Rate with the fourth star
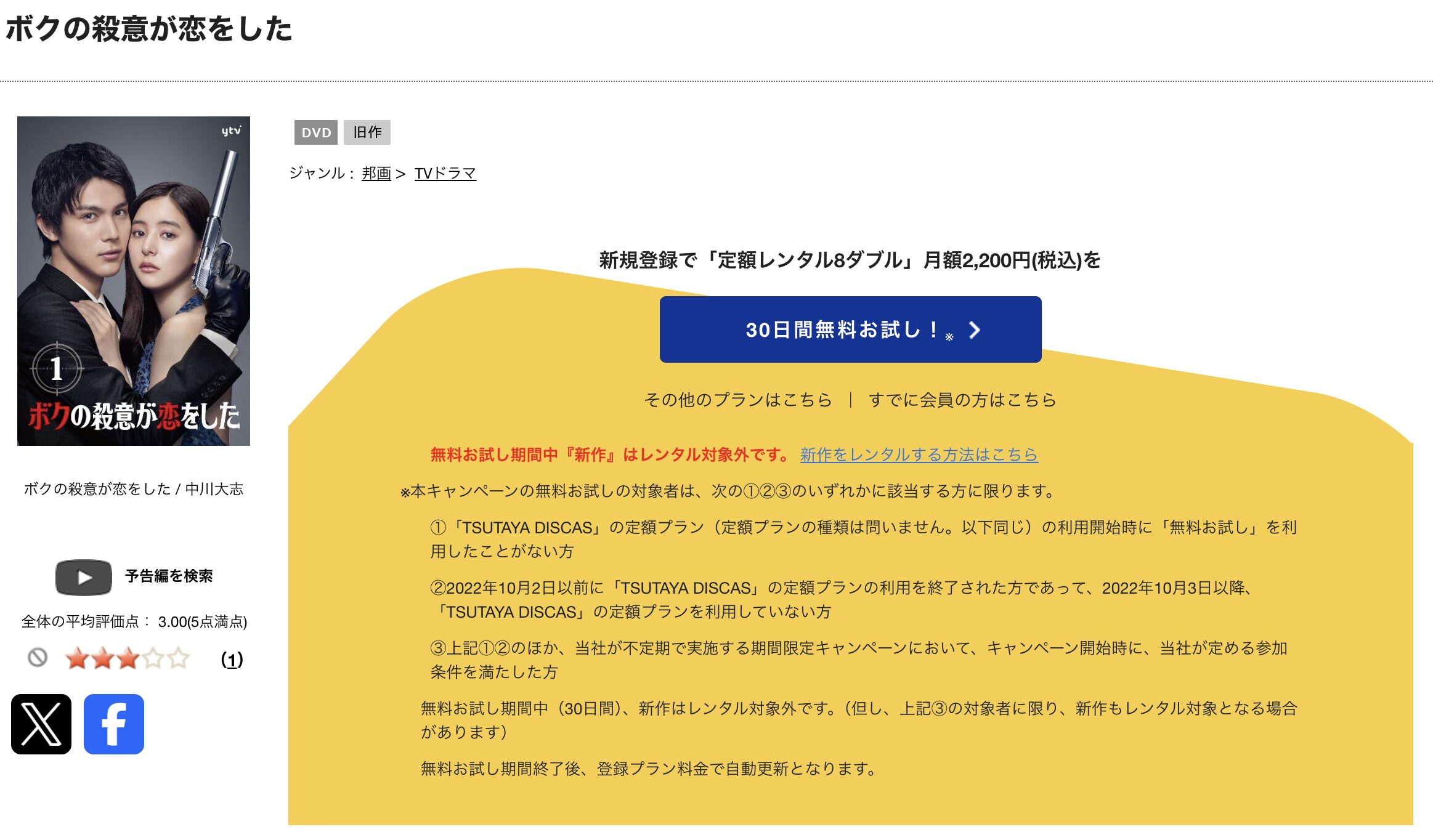 (153, 658)
